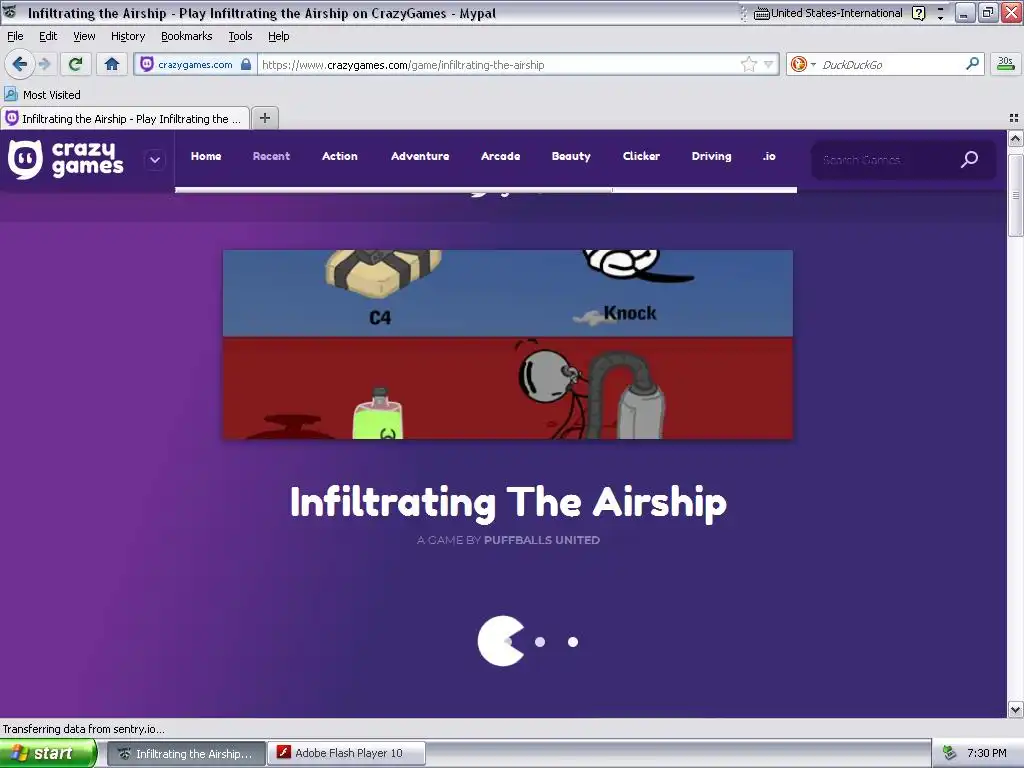Open the File menu

coord(15,36)
